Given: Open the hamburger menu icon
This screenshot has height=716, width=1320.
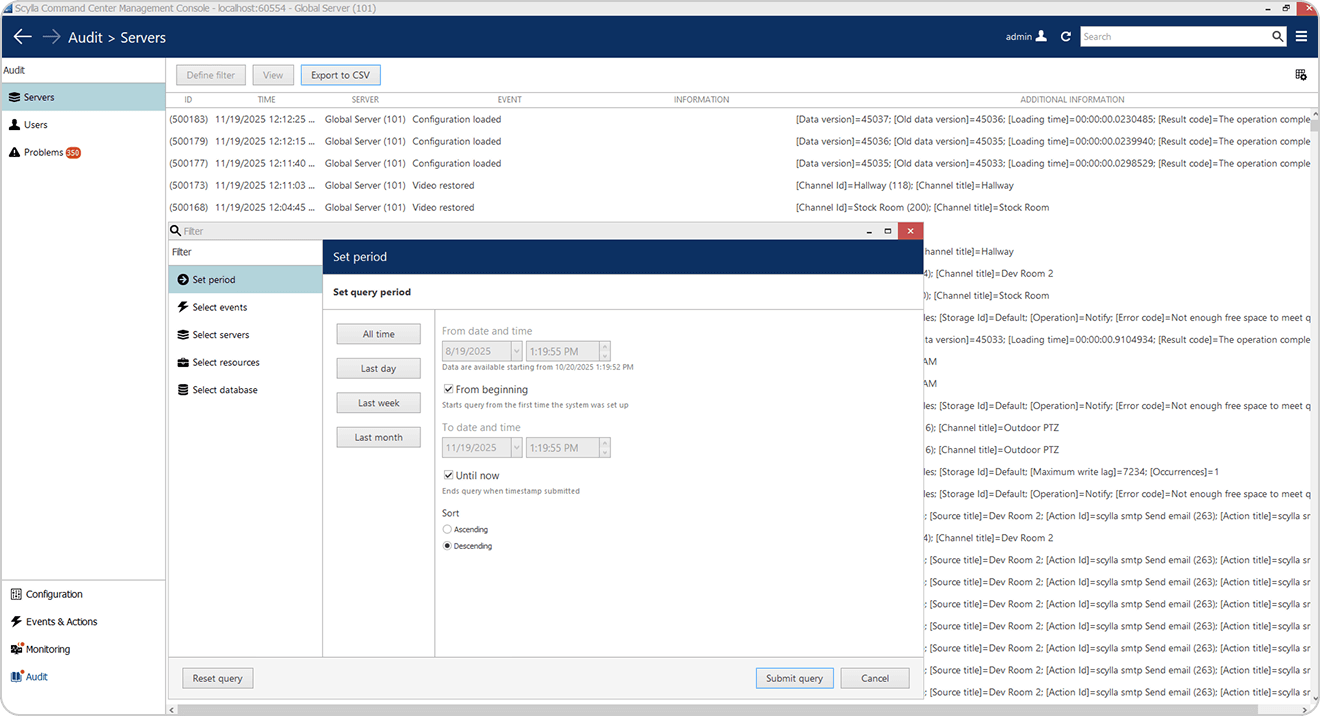Looking at the screenshot, I should tap(1301, 37).
